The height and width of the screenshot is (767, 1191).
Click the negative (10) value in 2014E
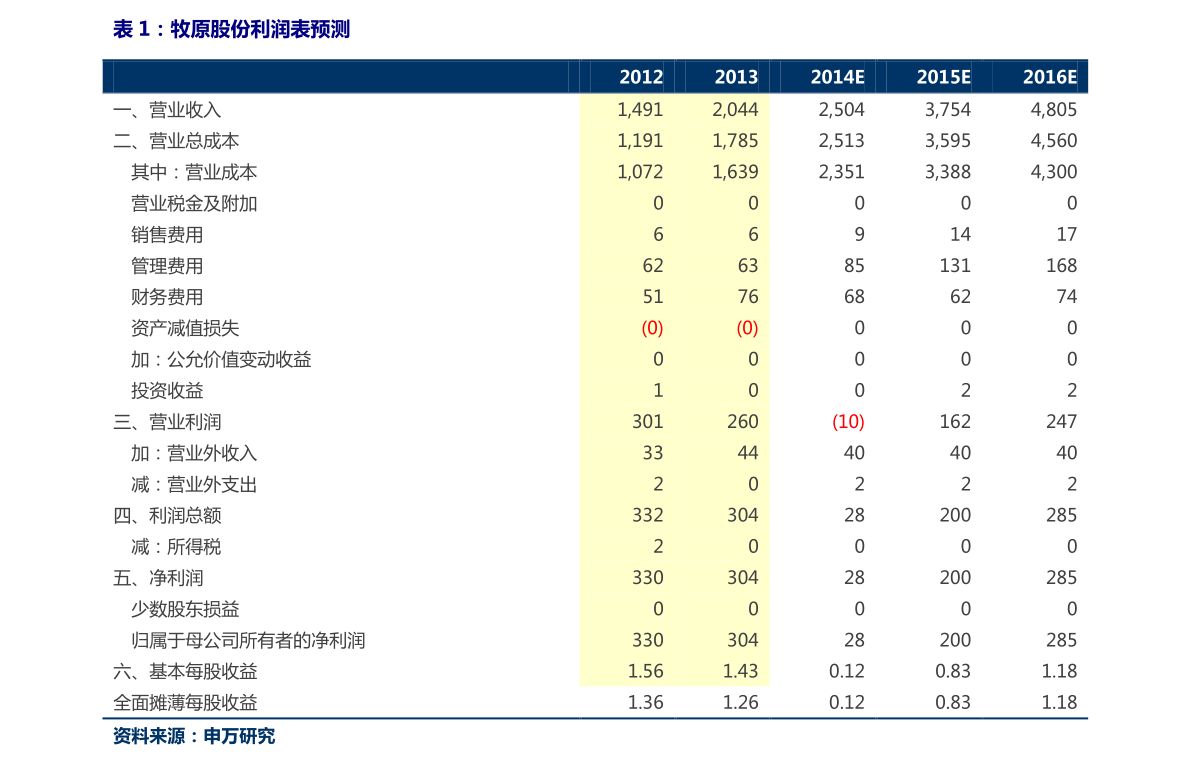pos(848,421)
